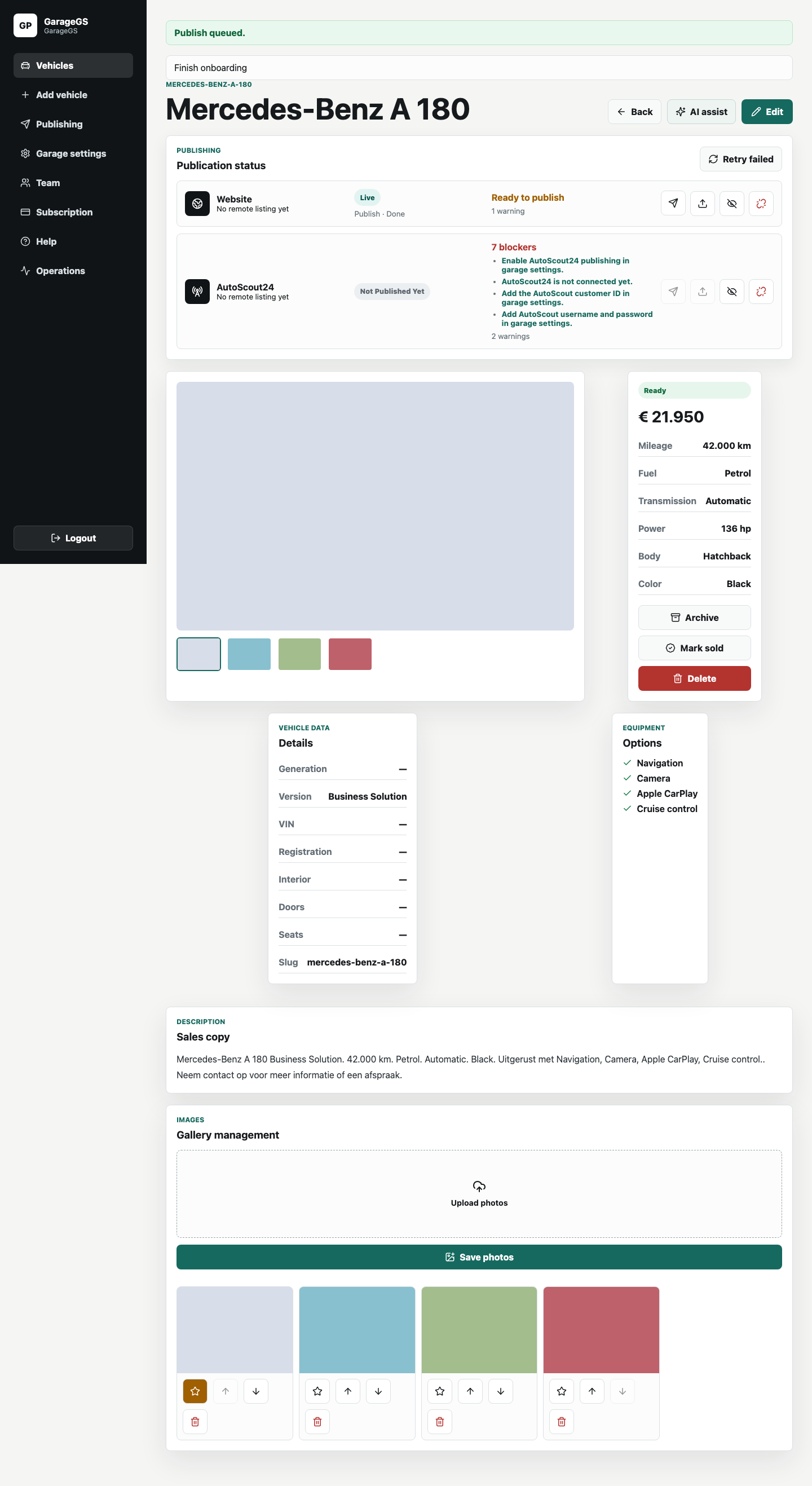Navigate to Team in the sidebar
Screen dimensions: 812x1486
[73, 183]
